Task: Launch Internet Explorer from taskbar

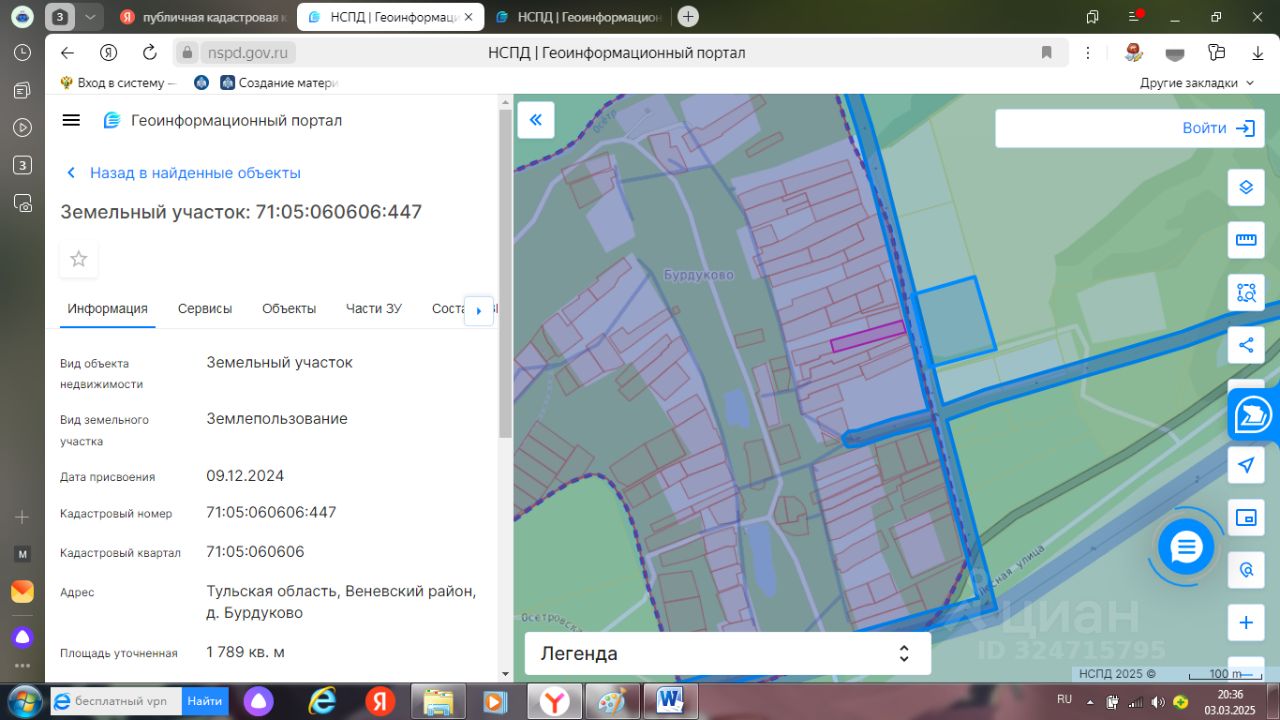Action: tap(322, 701)
